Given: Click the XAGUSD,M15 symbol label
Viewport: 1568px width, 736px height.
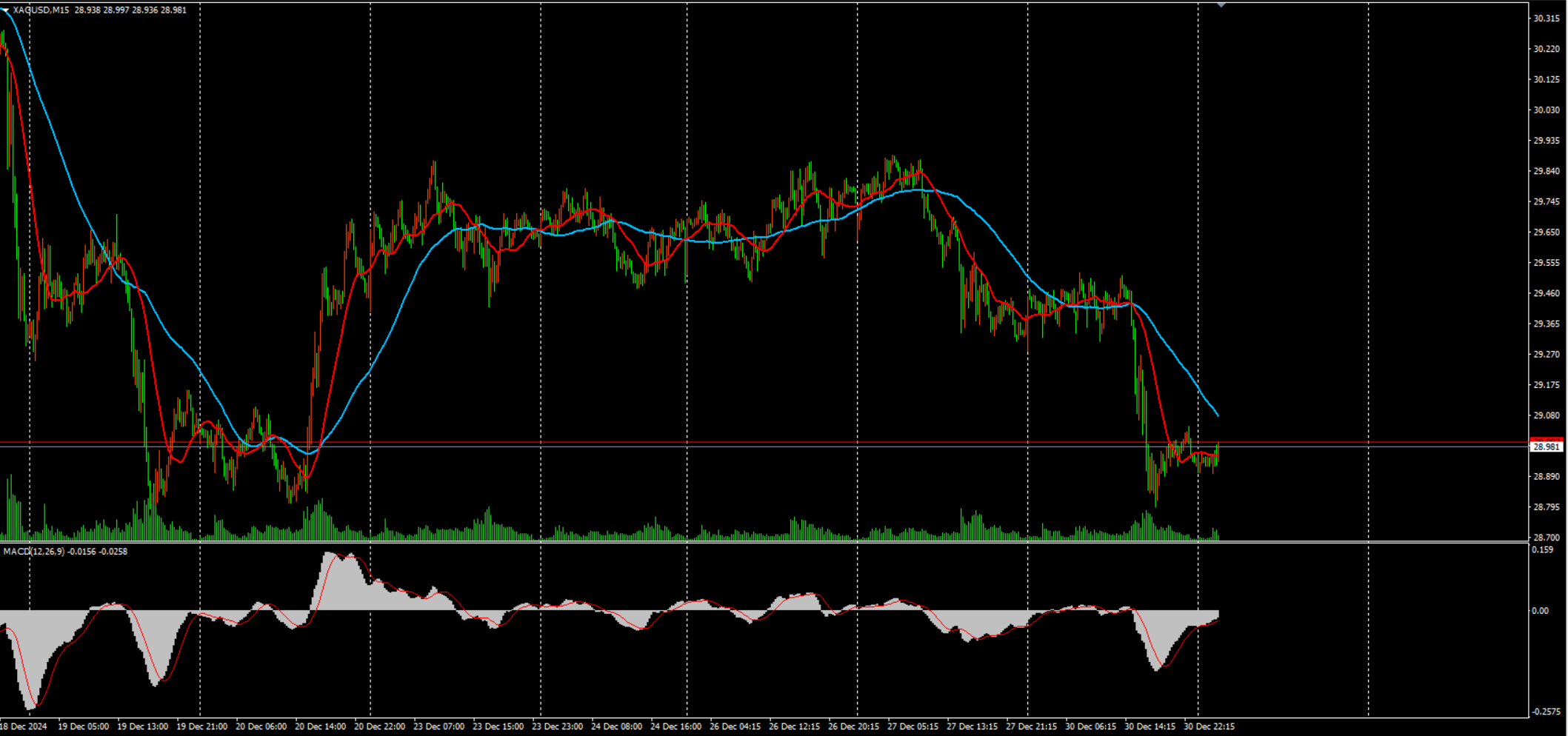Looking at the screenshot, I should pyautogui.click(x=41, y=10).
